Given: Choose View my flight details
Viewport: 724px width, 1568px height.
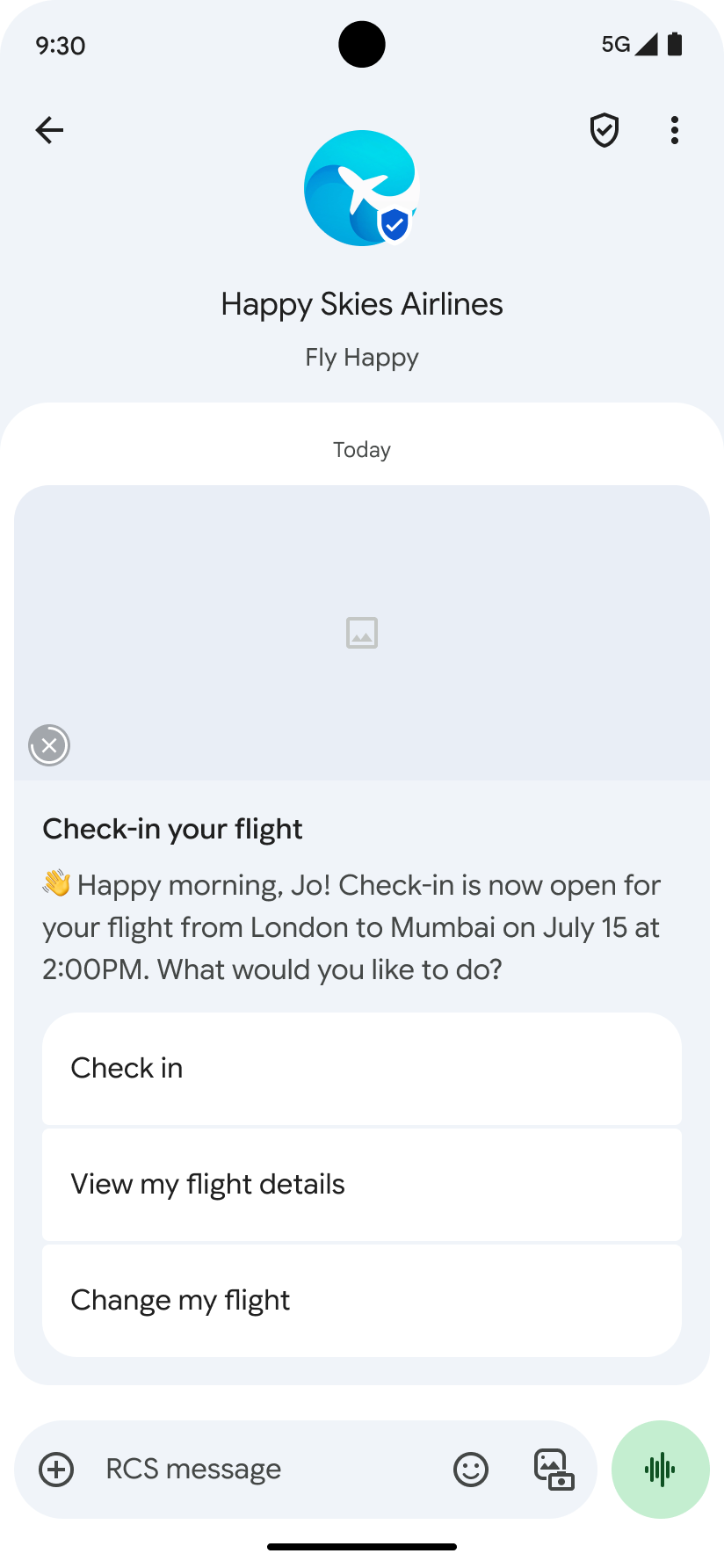Looking at the screenshot, I should pos(362,1184).
